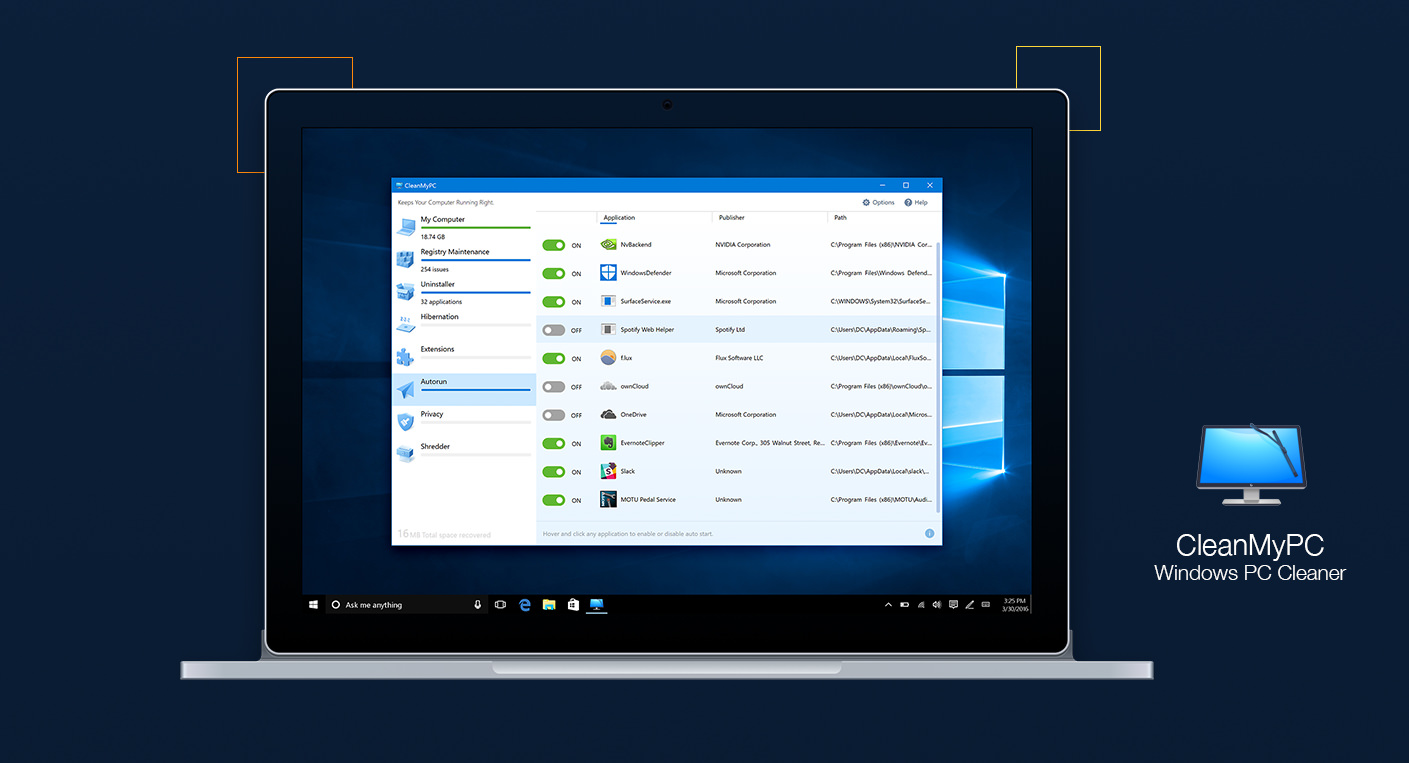1409x763 pixels.
Task: Open the Extensions puzzle-piece icon
Action: 406,355
